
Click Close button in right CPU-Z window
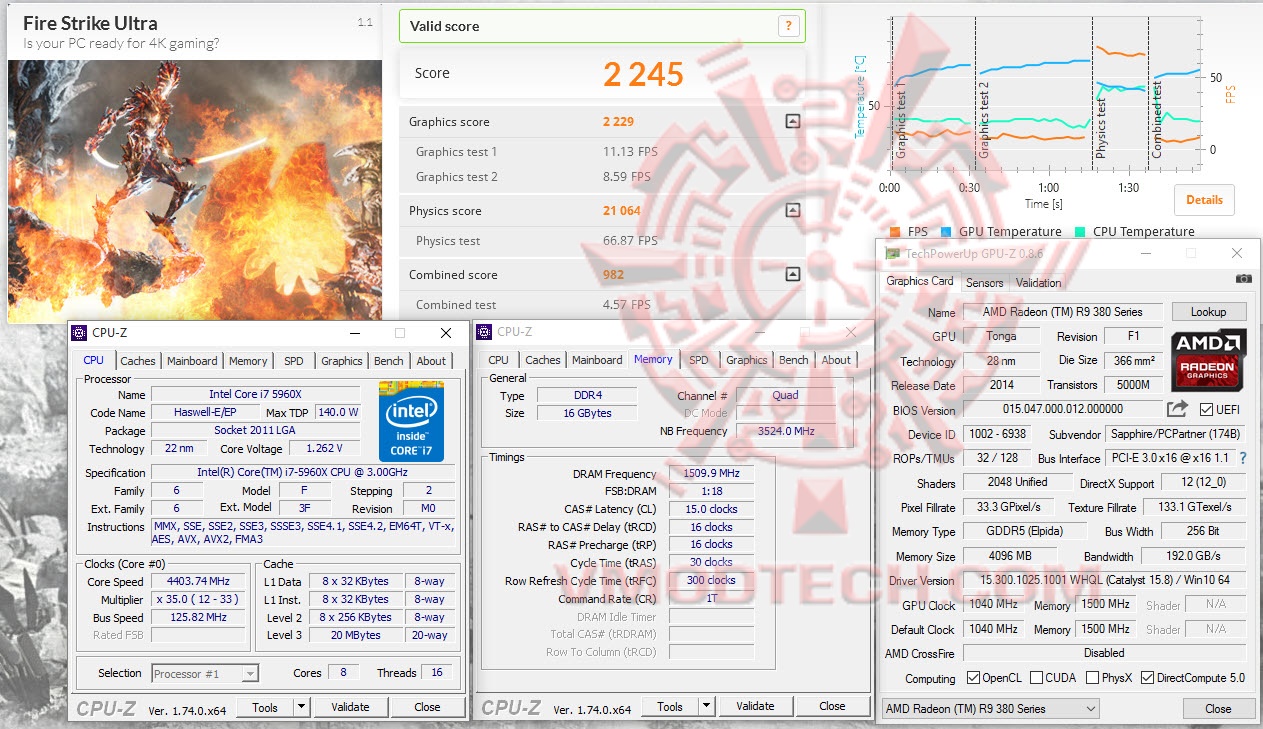pos(832,706)
